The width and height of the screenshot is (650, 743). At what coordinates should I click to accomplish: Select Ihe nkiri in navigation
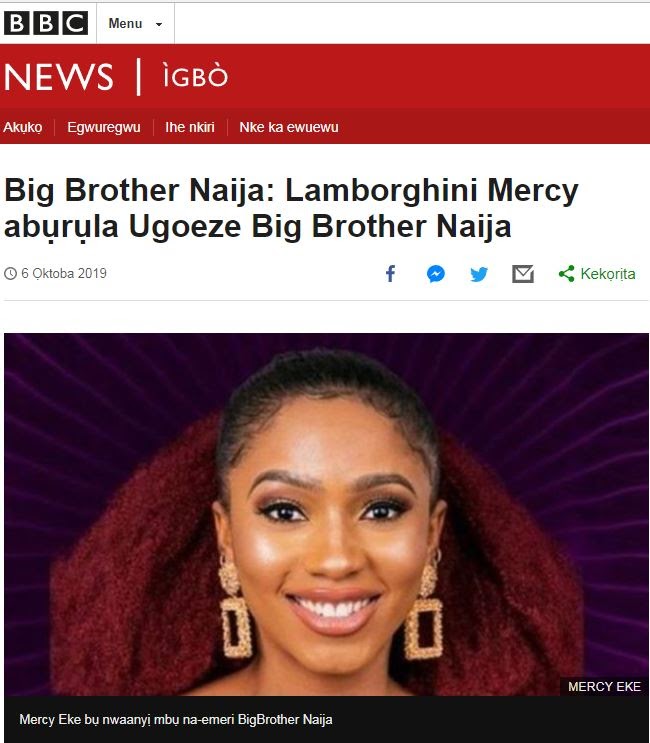click(190, 127)
